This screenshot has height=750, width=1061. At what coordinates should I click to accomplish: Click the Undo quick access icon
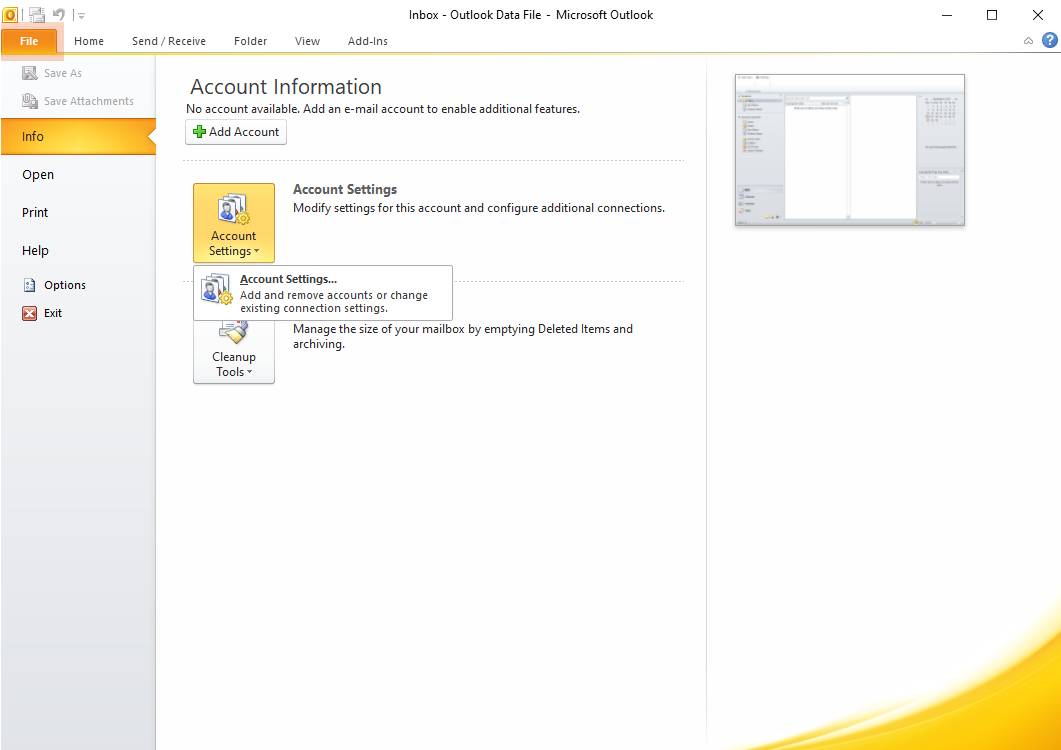click(59, 14)
